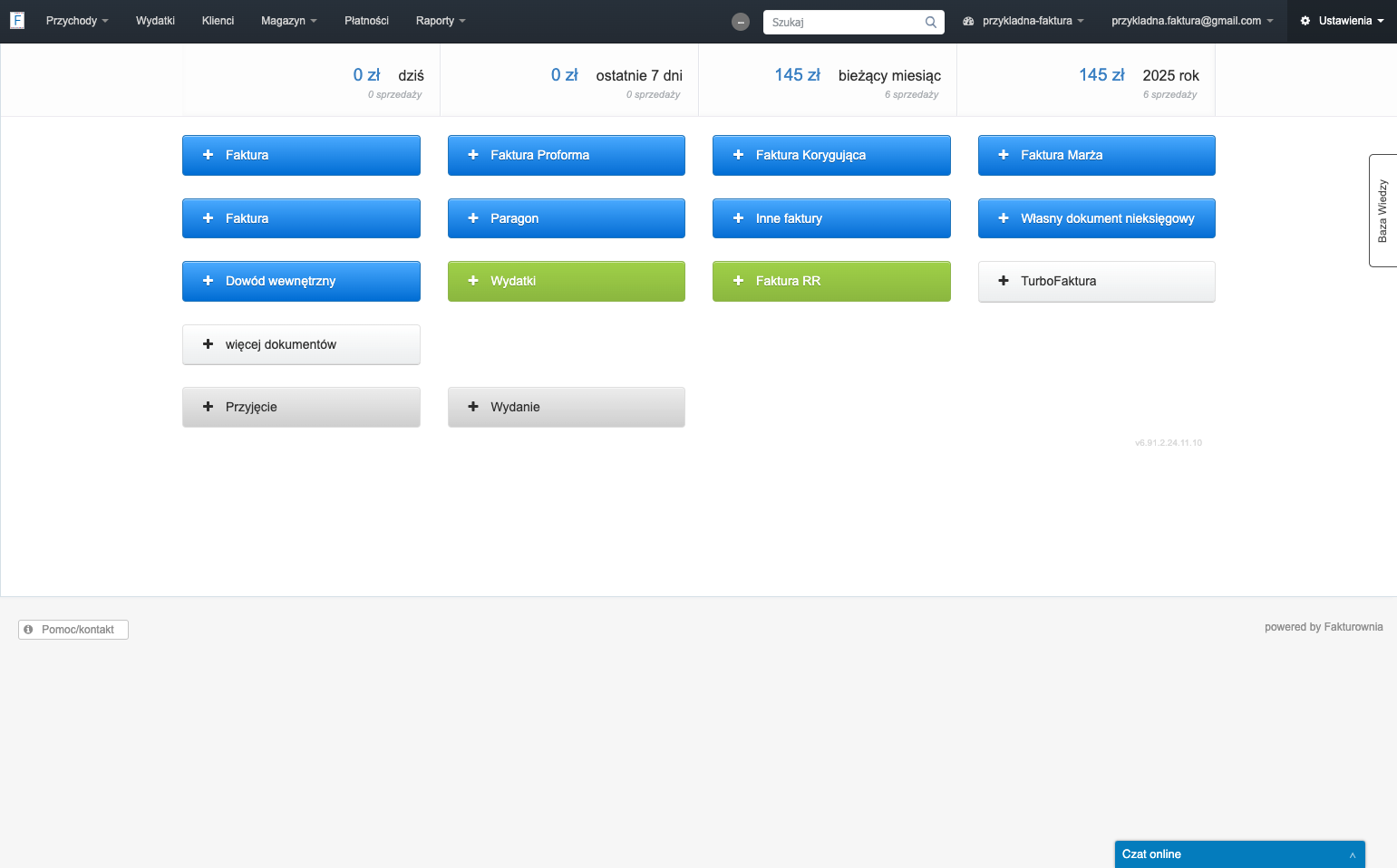Click version text v6.91.2.24.11.10
The height and width of the screenshot is (868, 1397).
tap(1169, 443)
